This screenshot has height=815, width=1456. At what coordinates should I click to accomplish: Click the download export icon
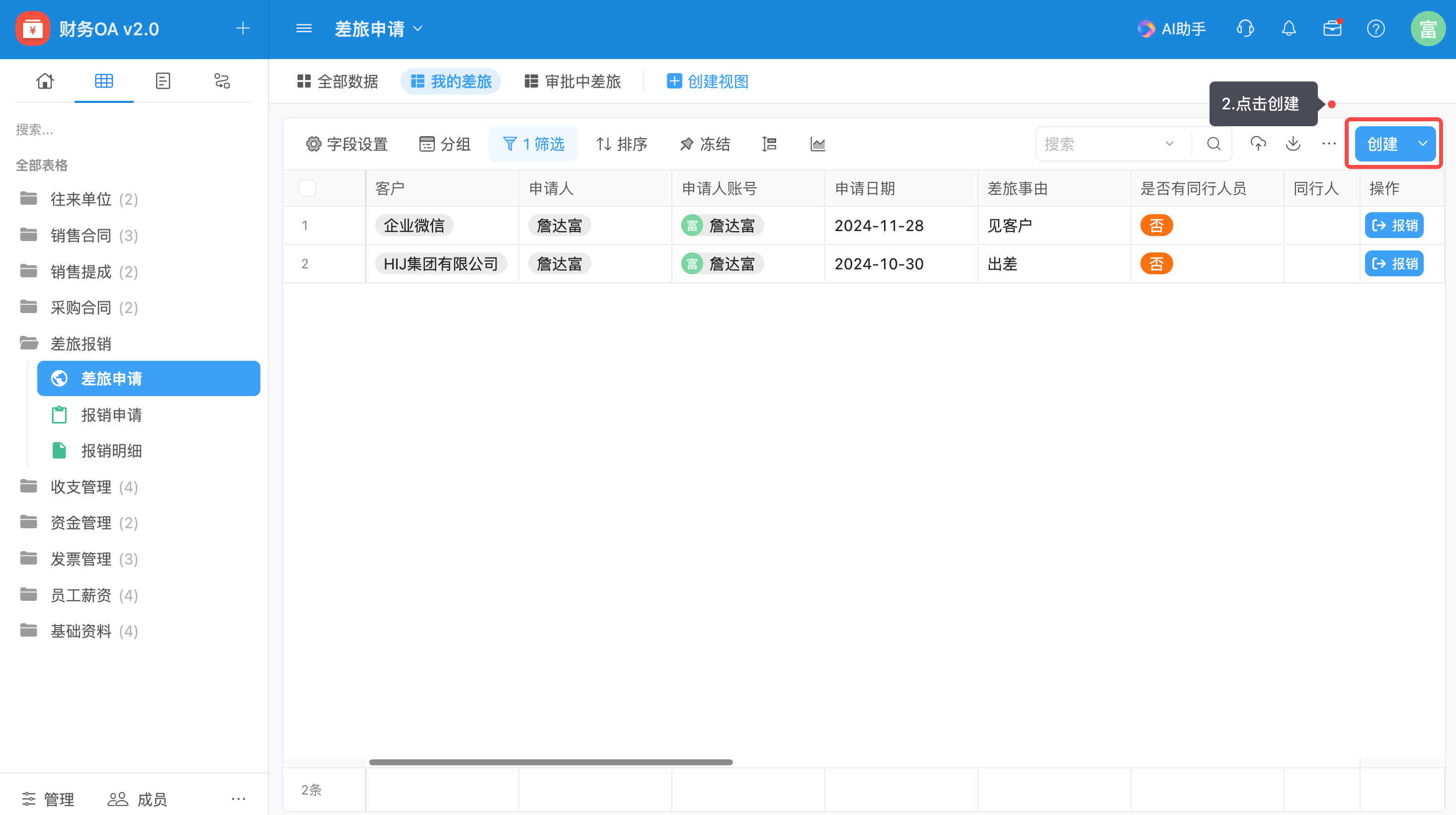[1293, 144]
